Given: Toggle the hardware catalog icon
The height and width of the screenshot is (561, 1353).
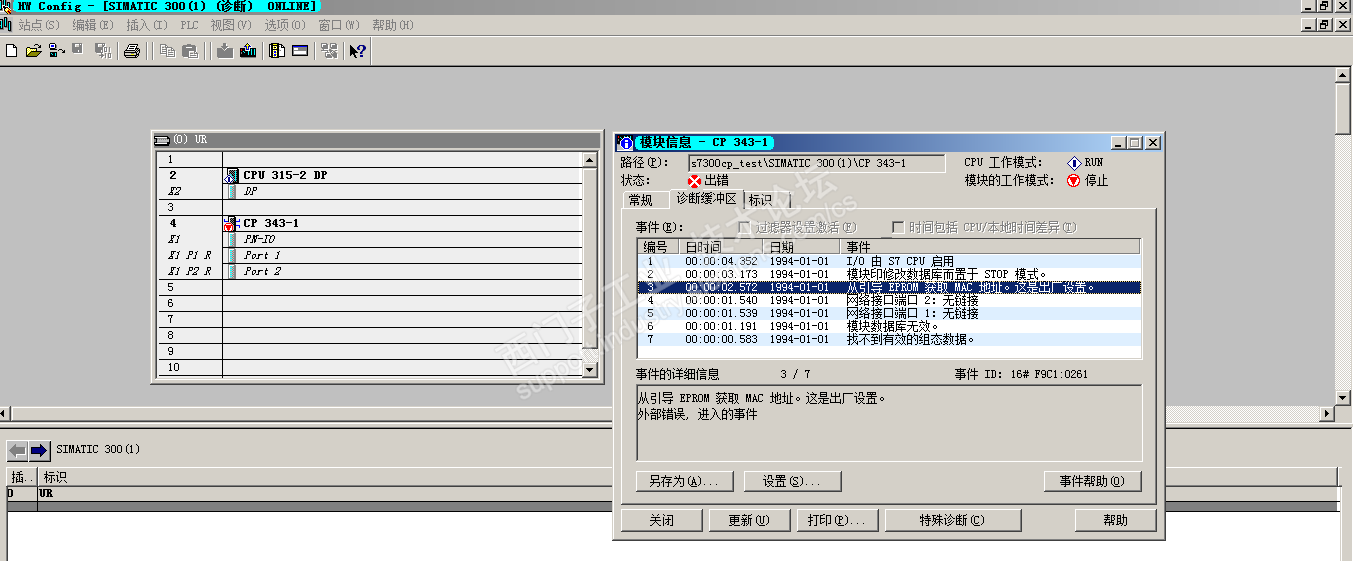Looking at the screenshot, I should tap(277, 50).
